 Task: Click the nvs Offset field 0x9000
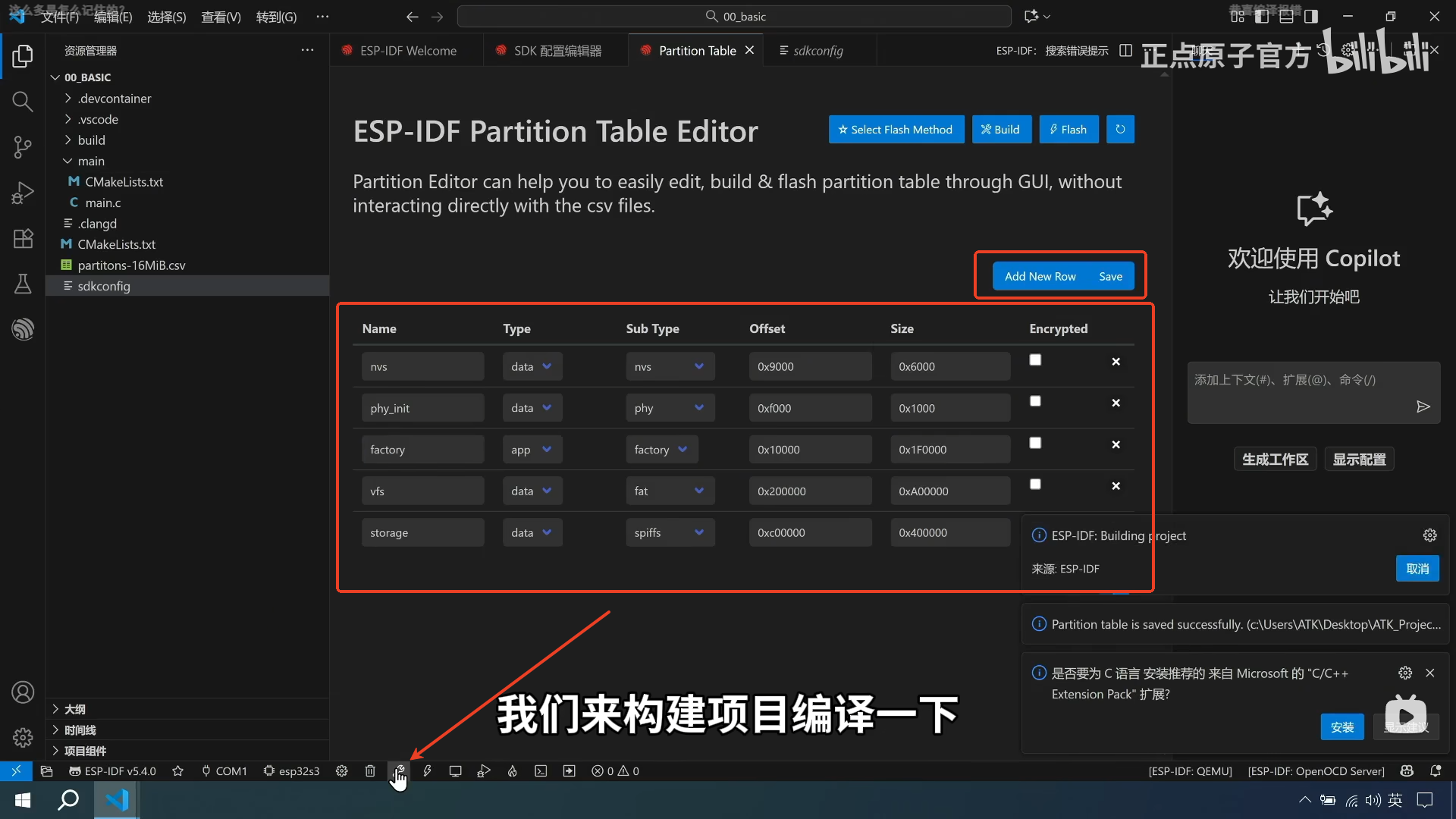810,366
